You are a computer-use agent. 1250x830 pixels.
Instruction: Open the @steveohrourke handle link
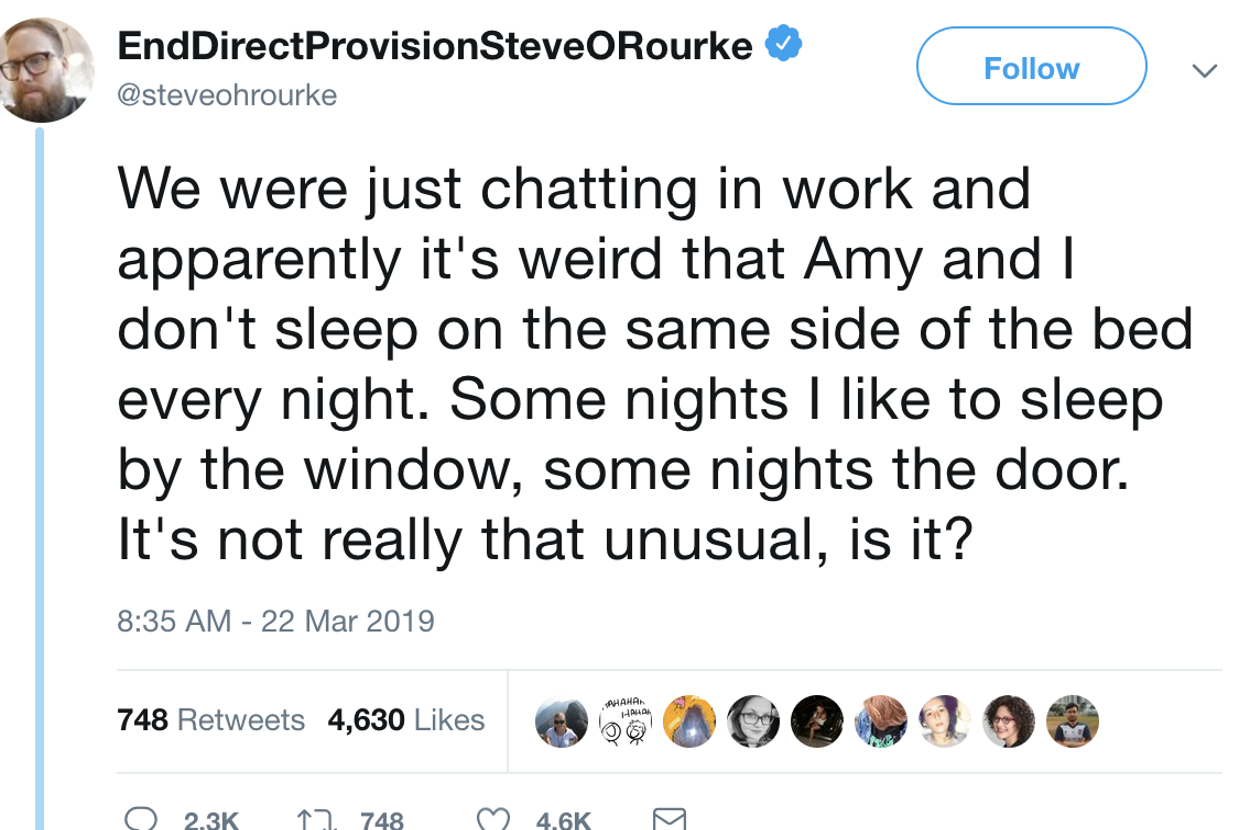pyautogui.click(x=228, y=96)
